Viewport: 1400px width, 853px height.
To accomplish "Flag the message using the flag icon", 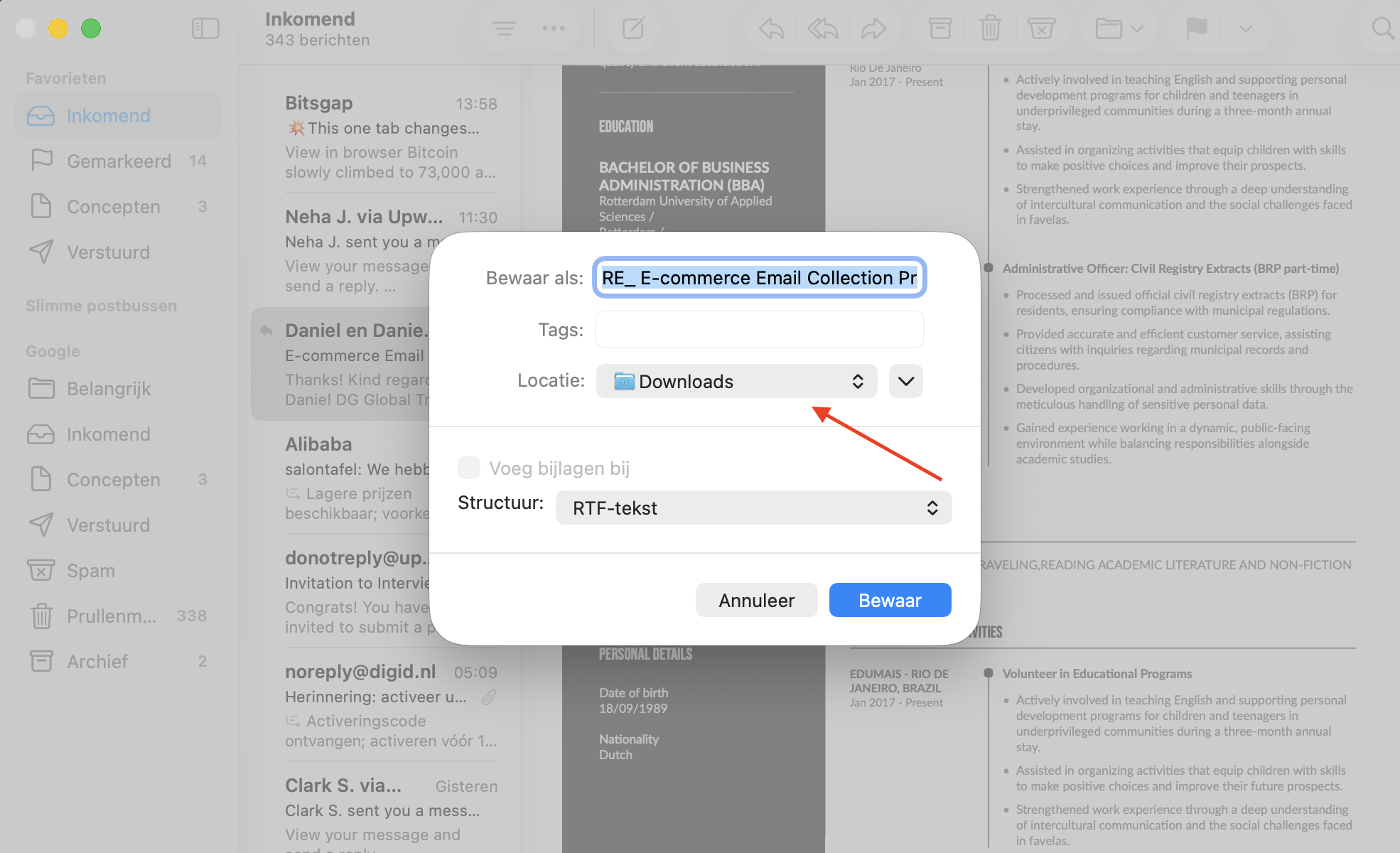I will pyautogui.click(x=1195, y=28).
